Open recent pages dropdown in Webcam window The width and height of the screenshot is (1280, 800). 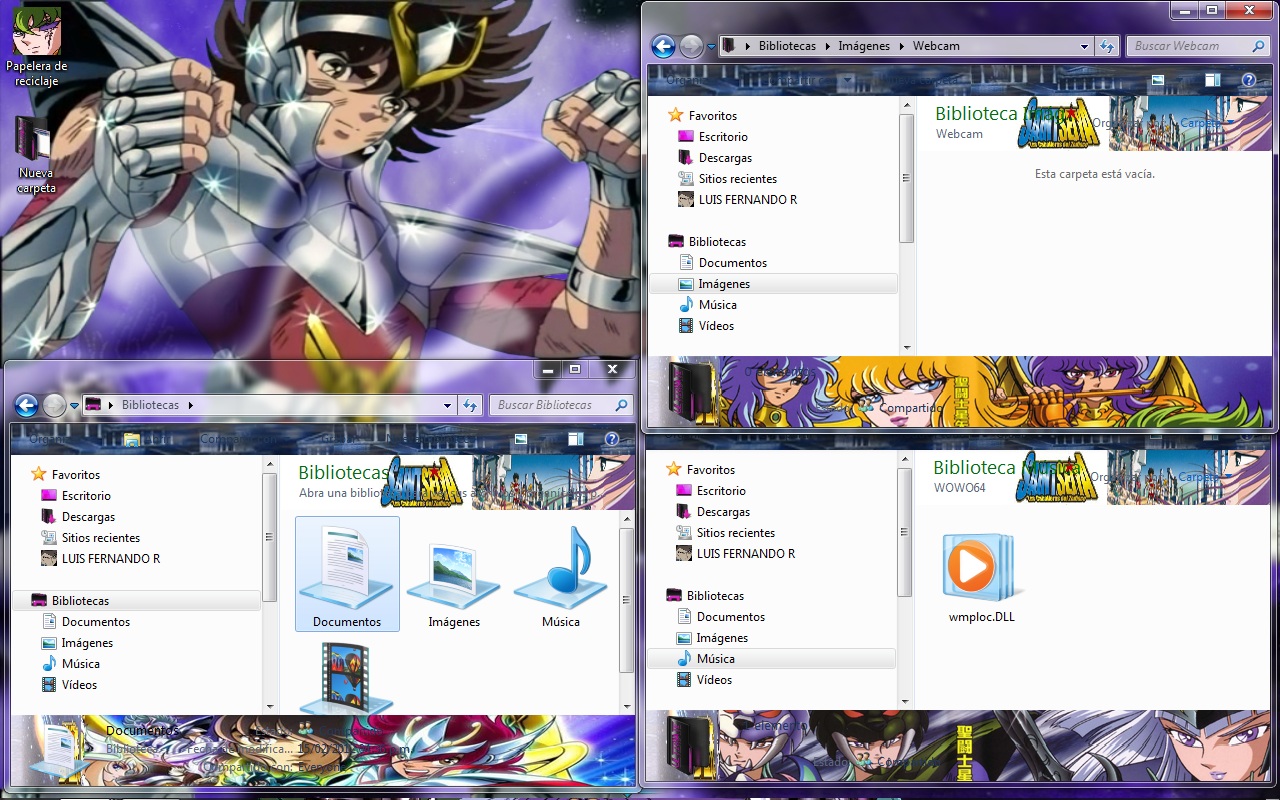(x=711, y=46)
